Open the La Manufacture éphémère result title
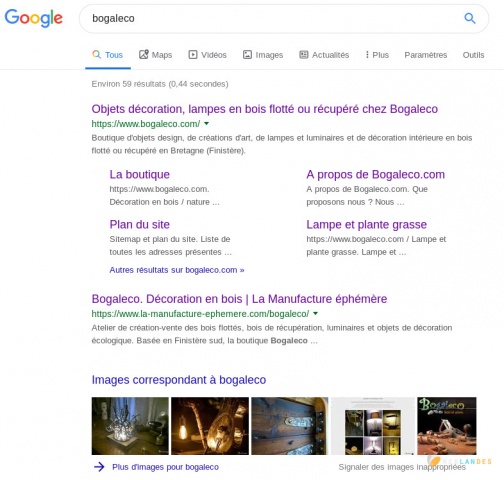This screenshot has height=480, width=504. coord(239,299)
